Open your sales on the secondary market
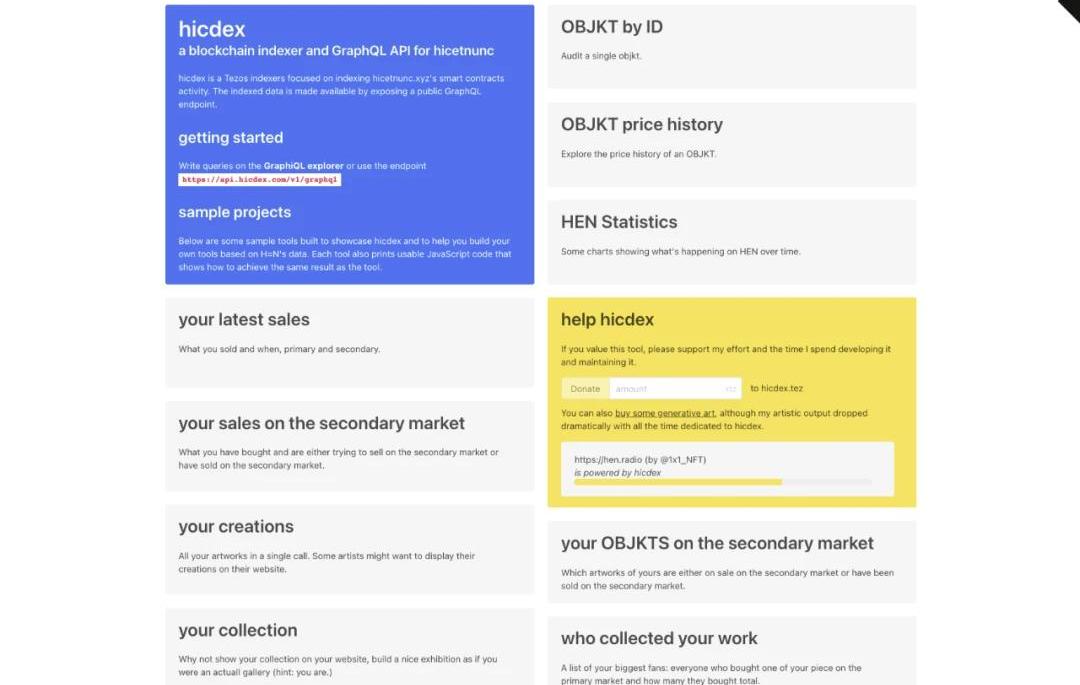Image resolution: width=1080 pixels, height=685 pixels. (x=349, y=446)
